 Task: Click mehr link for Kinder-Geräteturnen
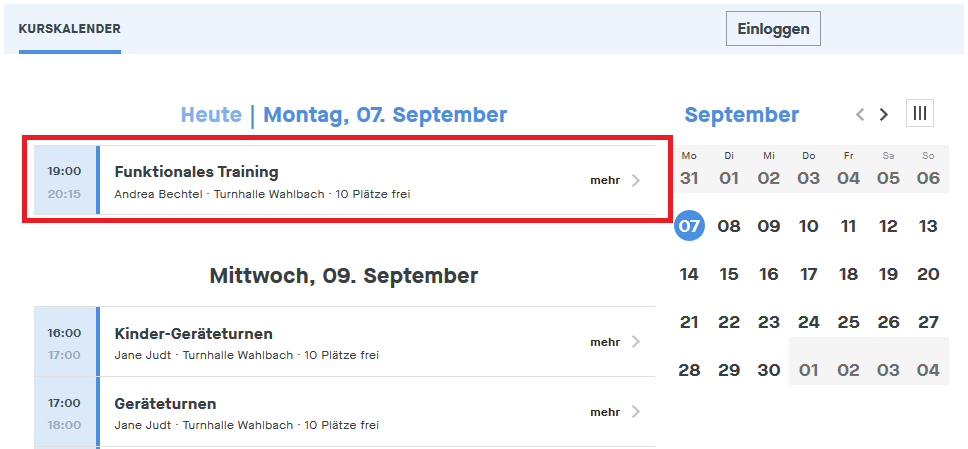(605, 342)
